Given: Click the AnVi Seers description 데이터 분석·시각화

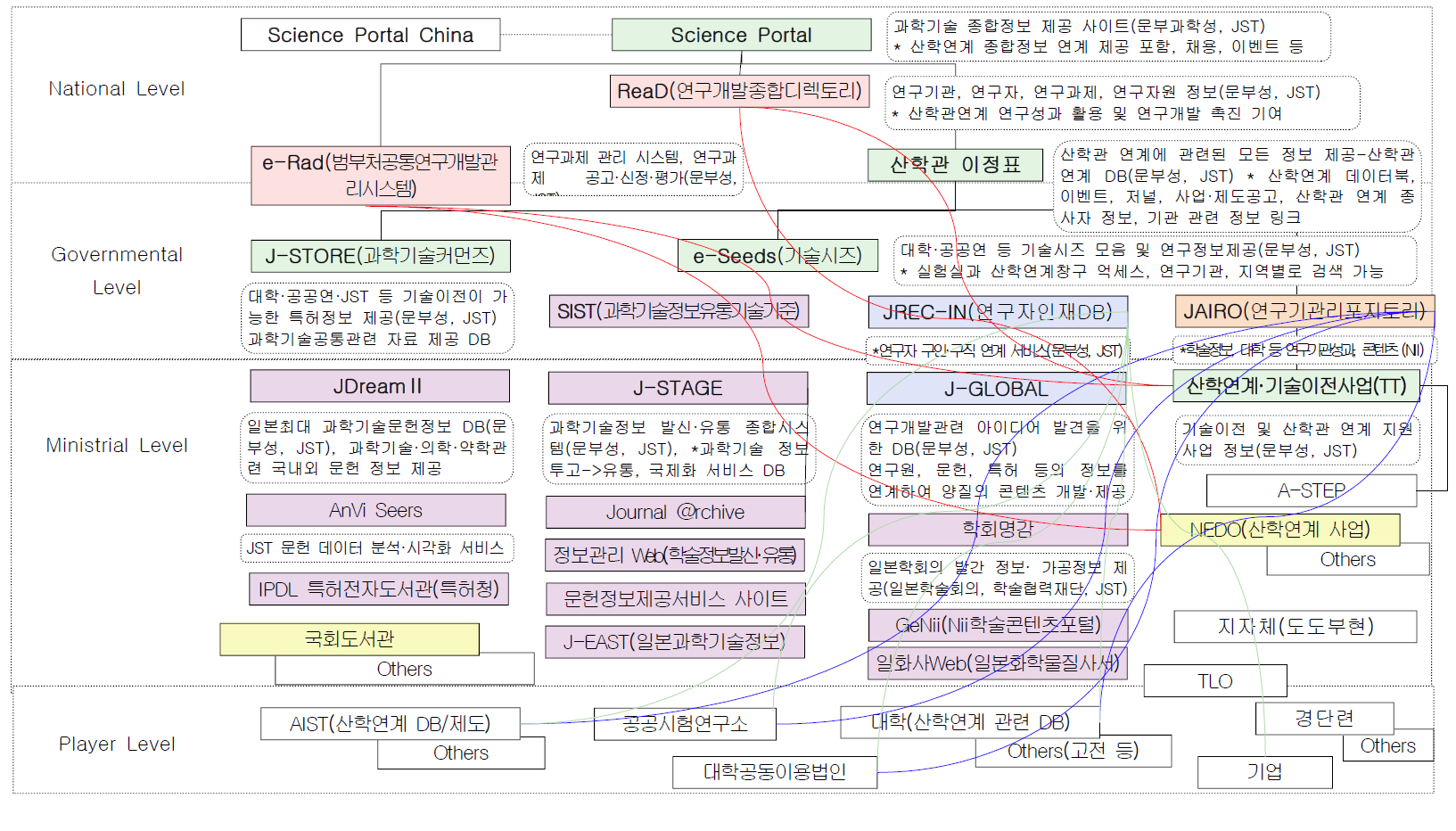Looking at the screenshot, I should [377, 548].
